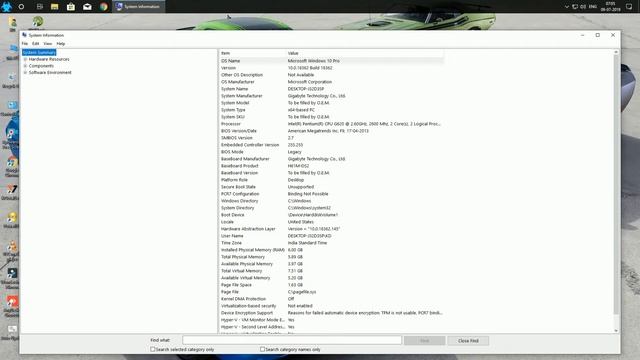
Task: Open the View menu
Action: pos(48,44)
